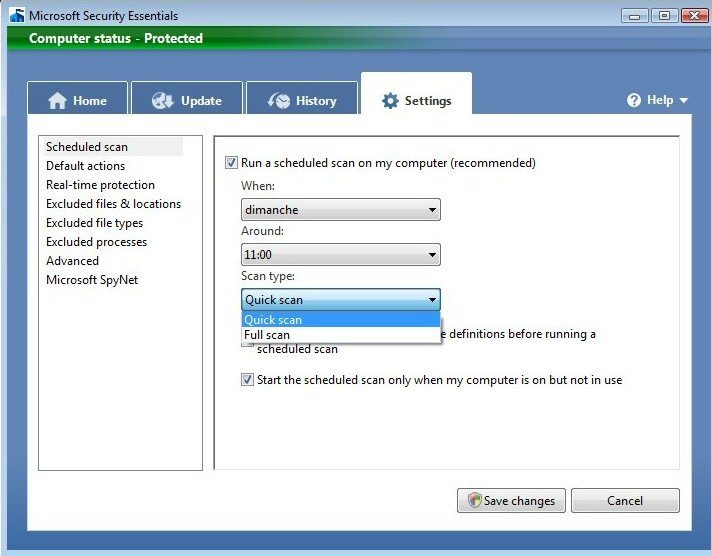Click the Scan type: label

tap(268, 276)
